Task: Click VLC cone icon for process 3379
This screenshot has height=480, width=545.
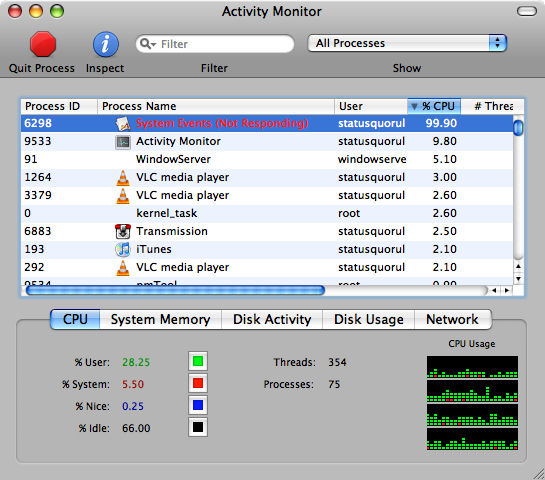Action: click(123, 196)
